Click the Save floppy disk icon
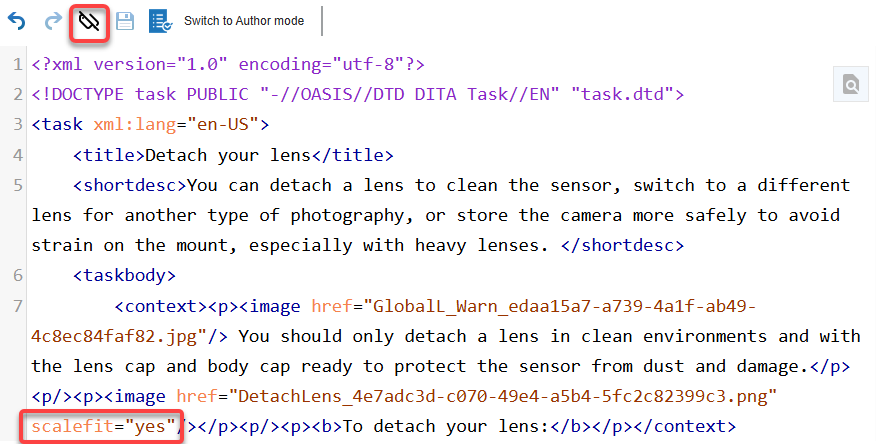876x444 pixels. pyautogui.click(x=125, y=21)
